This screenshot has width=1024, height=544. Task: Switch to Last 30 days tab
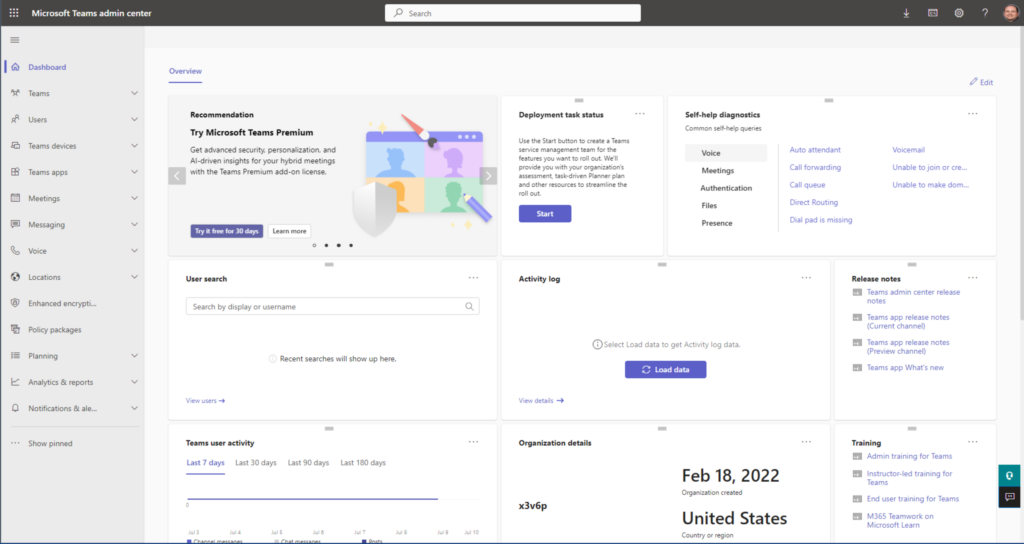[256, 462]
